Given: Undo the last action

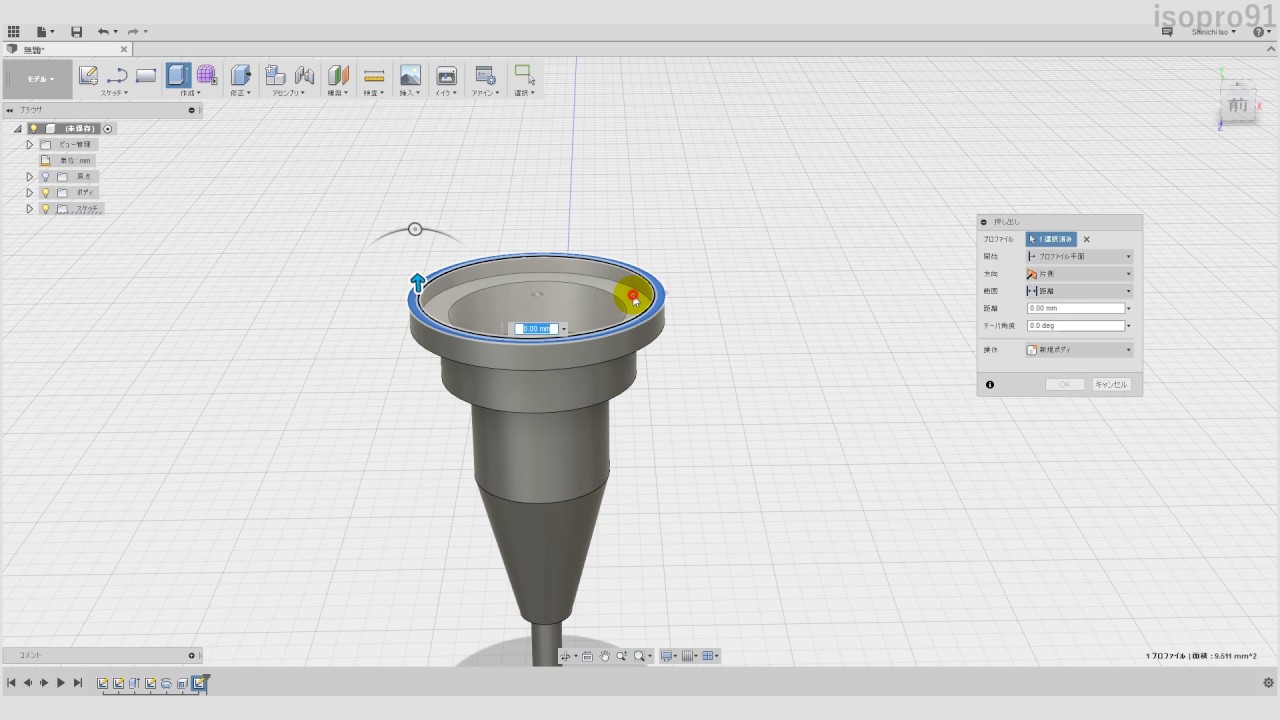Looking at the screenshot, I should click(x=103, y=32).
